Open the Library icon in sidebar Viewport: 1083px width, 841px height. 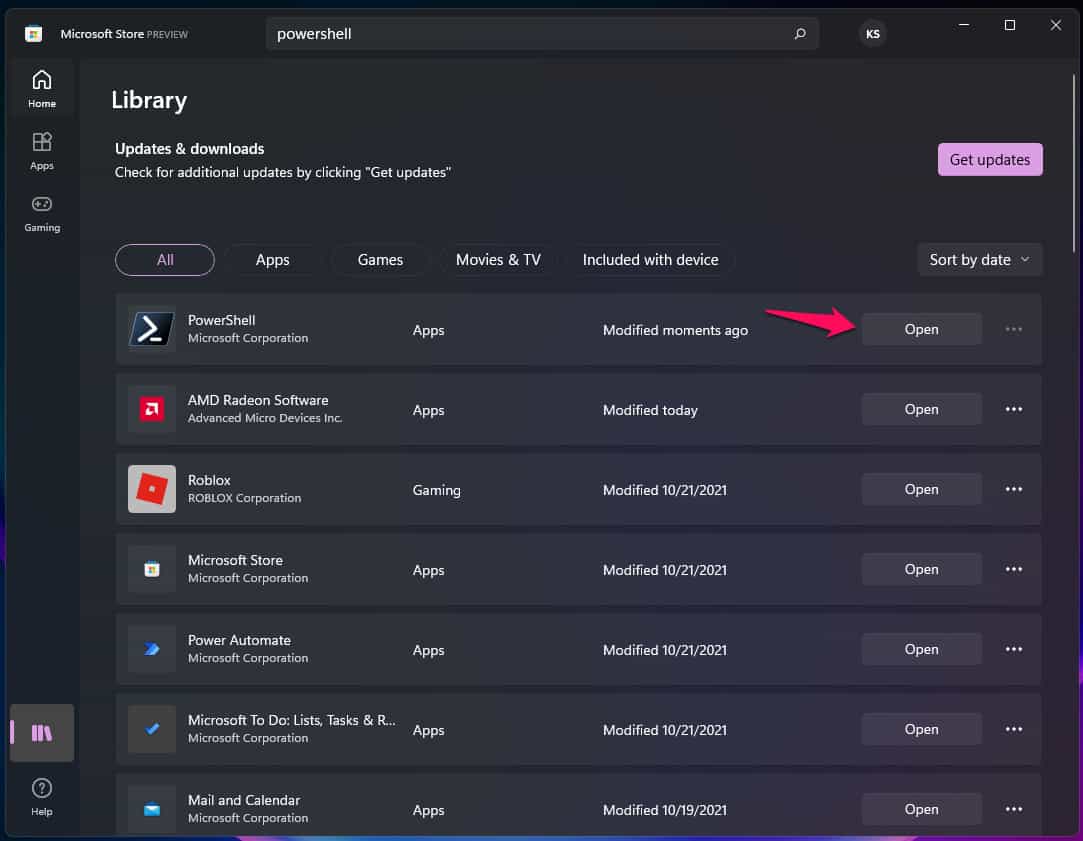(42, 733)
